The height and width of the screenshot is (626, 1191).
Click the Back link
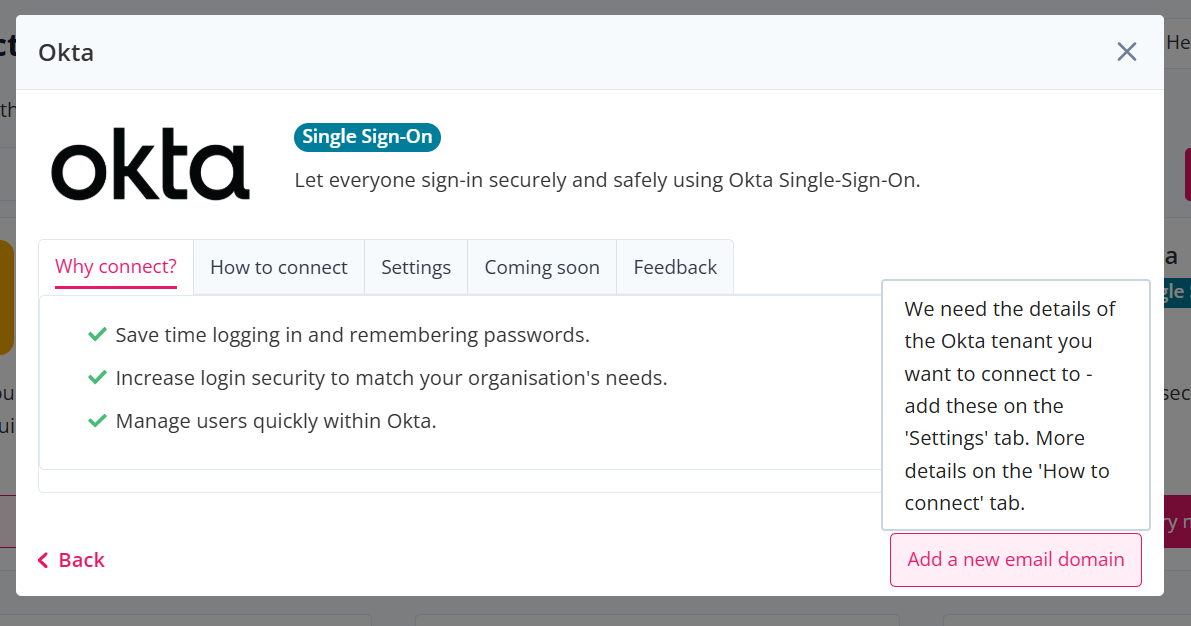[x=71, y=561]
